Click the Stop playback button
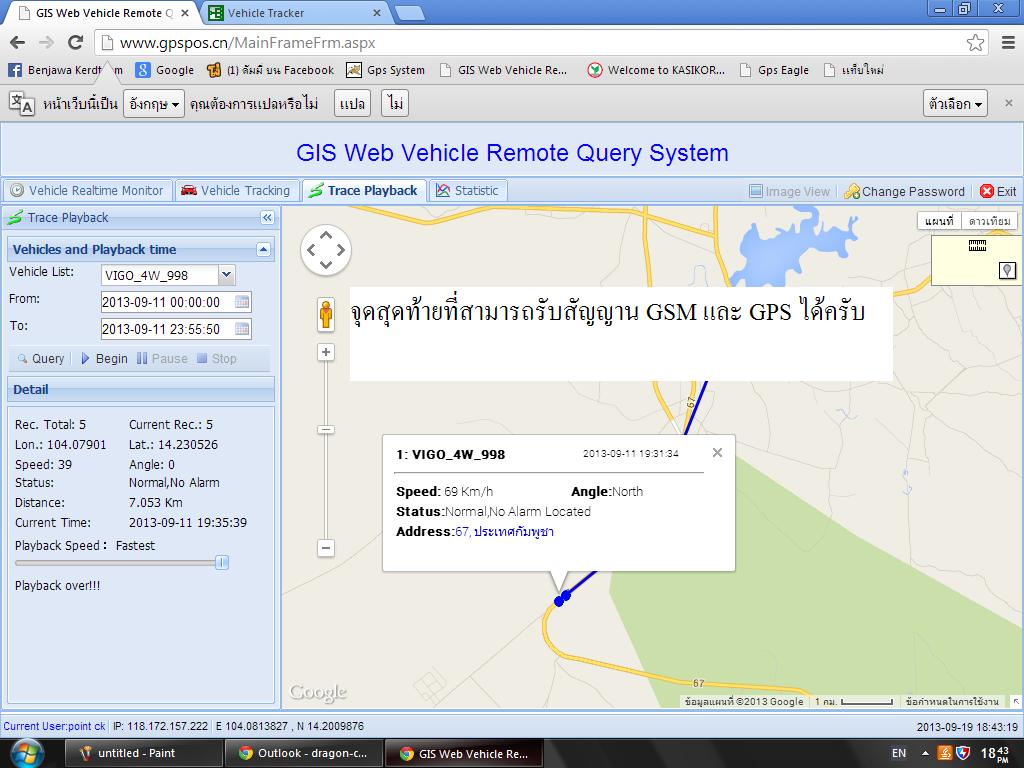 (x=217, y=359)
